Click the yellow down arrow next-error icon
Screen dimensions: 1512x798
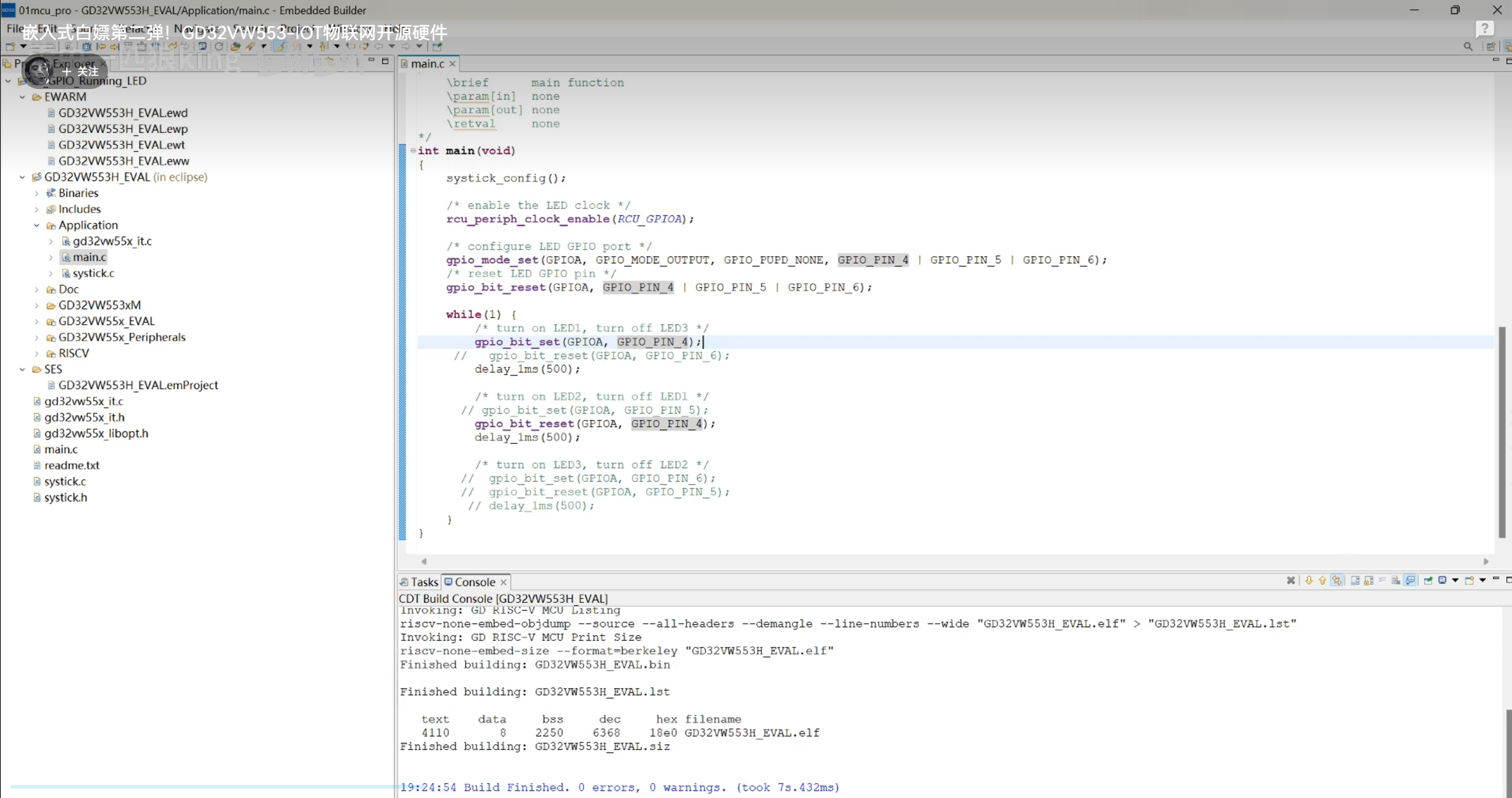tap(1308, 580)
